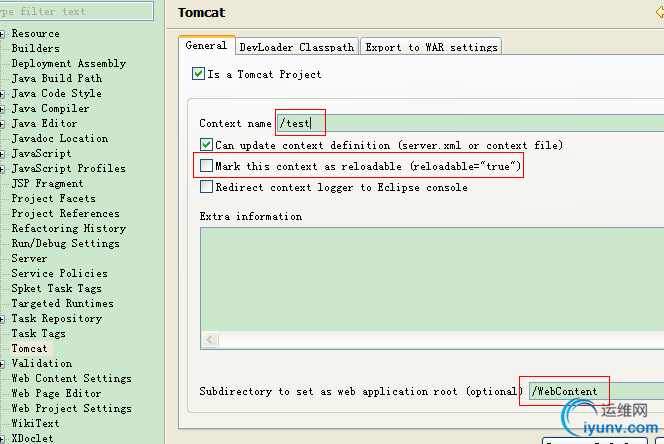
Task: Click the Extra information left scroll arrow
Action: [x=210, y=339]
